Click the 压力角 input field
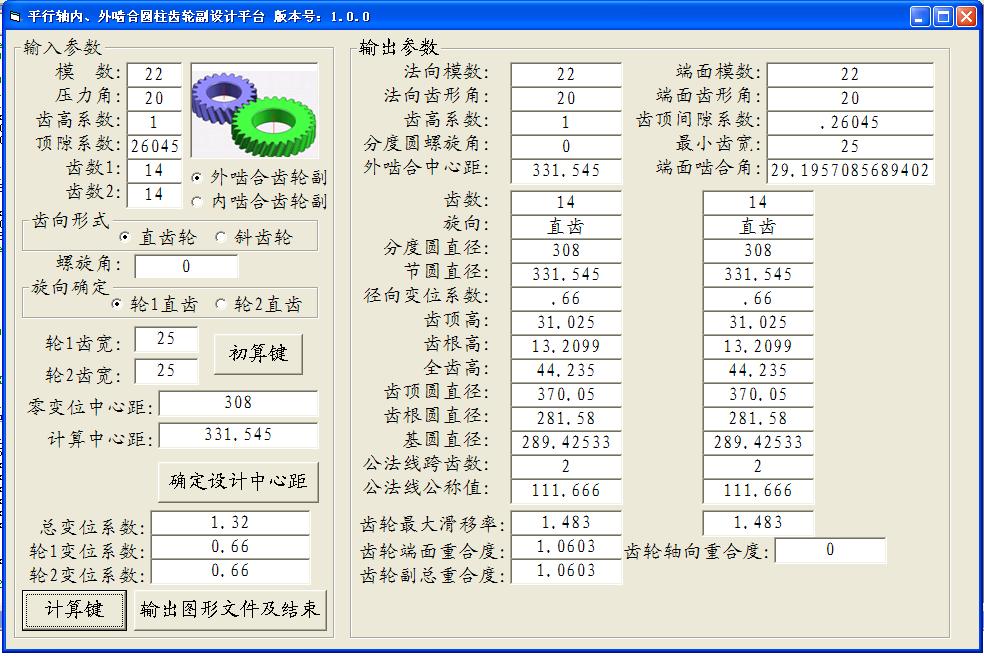The height and width of the screenshot is (665, 984). pyautogui.click(x=154, y=98)
